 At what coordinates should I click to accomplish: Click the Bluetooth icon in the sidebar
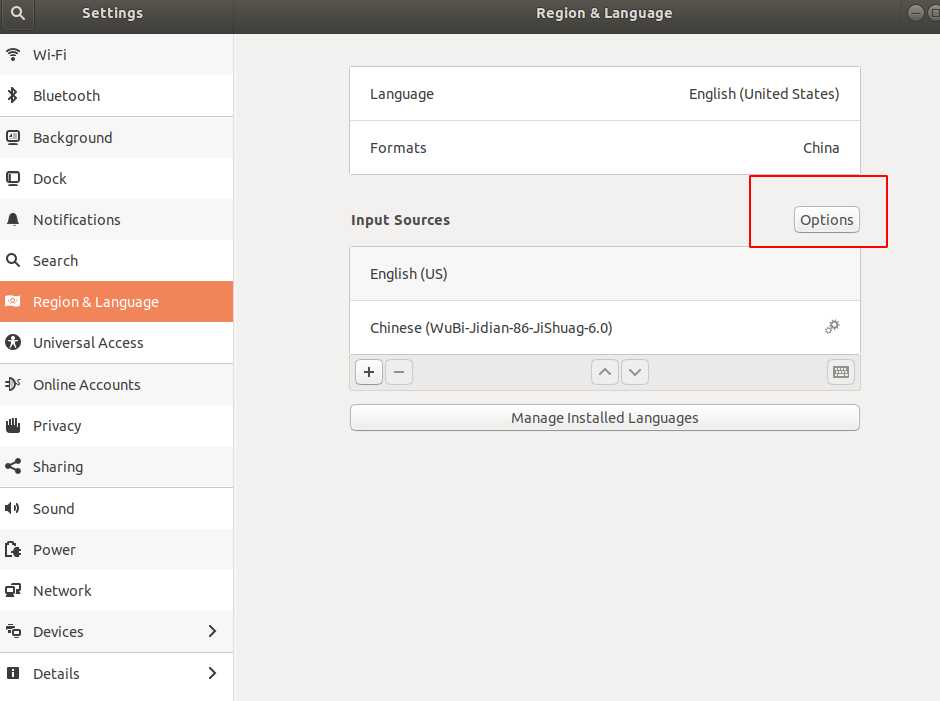[13, 96]
